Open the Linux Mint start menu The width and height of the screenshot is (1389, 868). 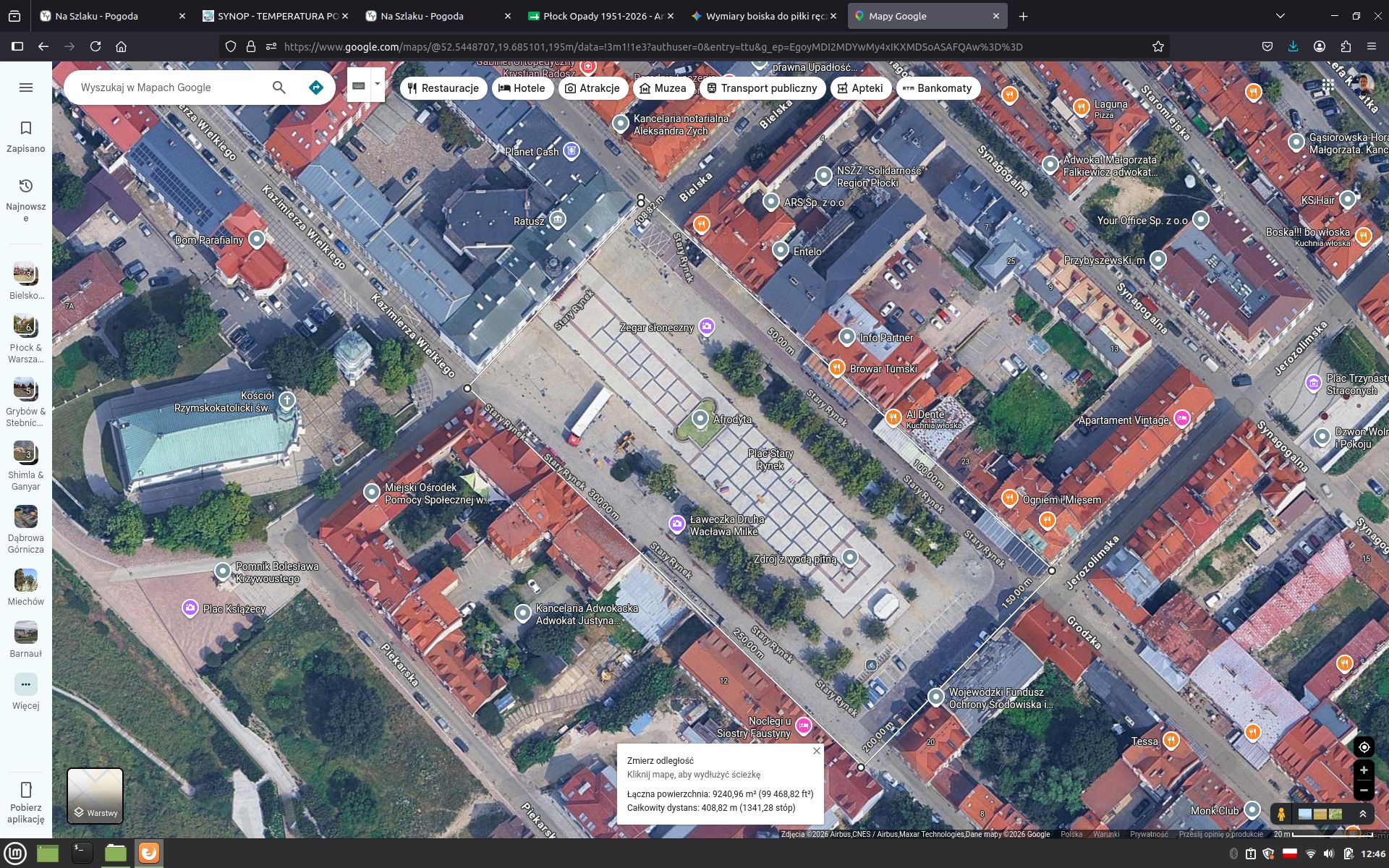tap(15, 854)
